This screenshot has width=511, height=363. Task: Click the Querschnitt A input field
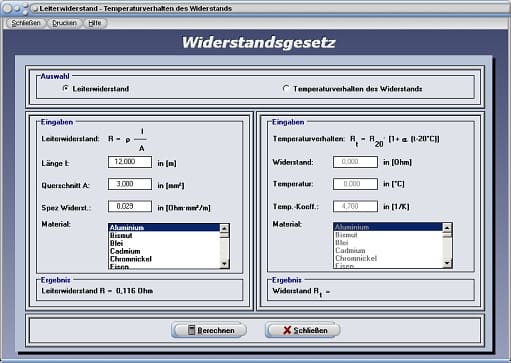[130, 184]
